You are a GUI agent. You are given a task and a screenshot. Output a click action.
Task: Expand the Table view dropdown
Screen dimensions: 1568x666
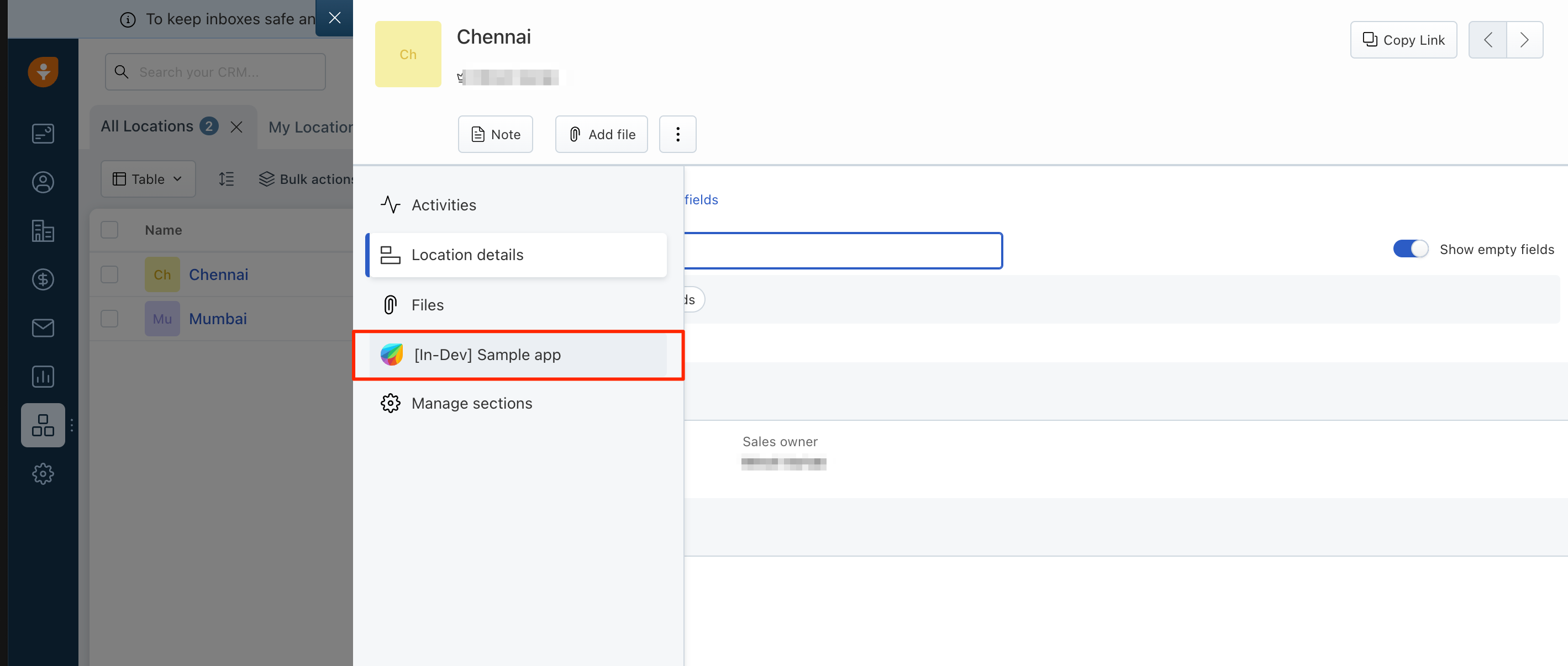[148, 178]
